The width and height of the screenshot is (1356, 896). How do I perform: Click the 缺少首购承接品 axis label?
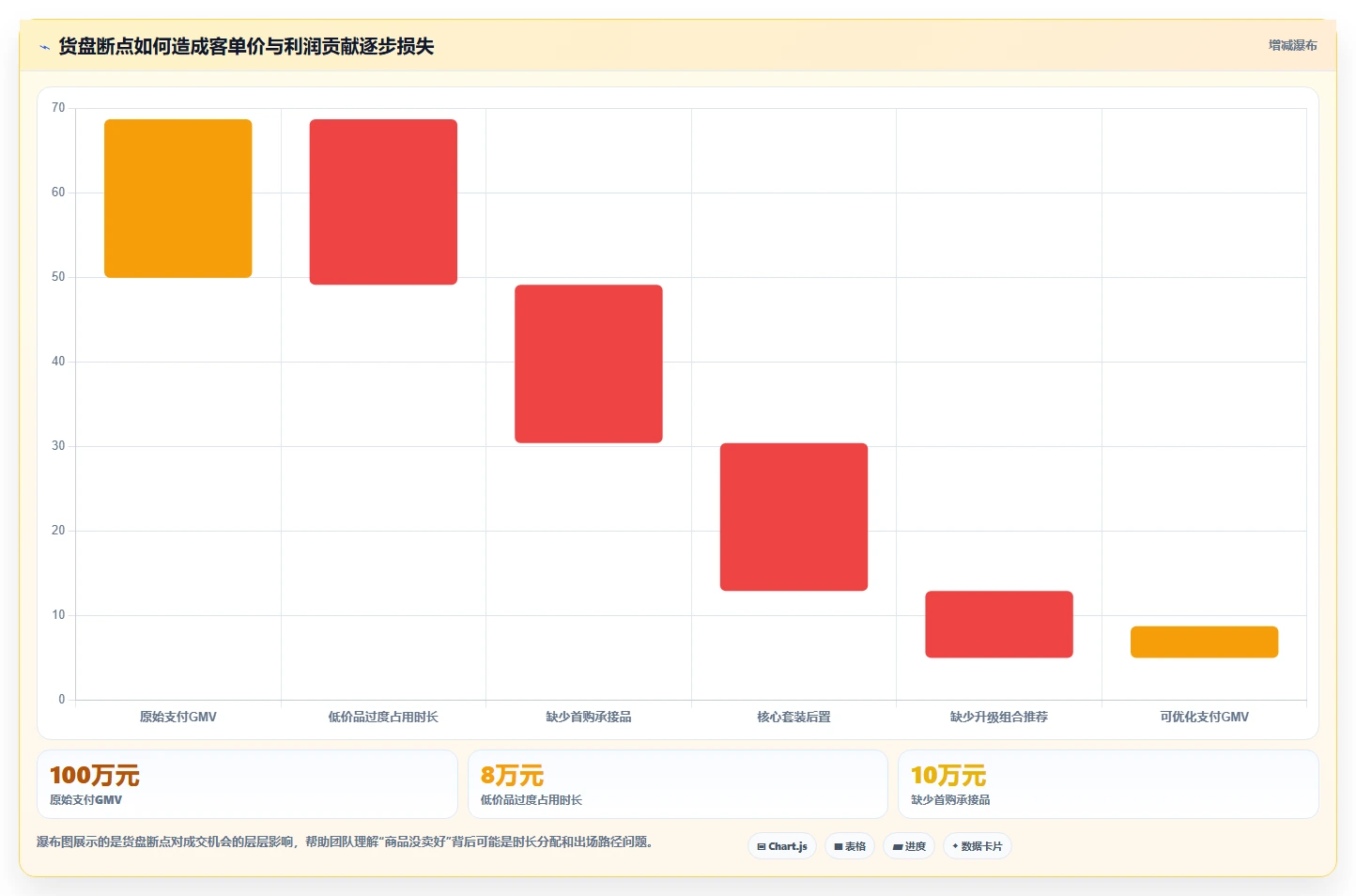(589, 717)
